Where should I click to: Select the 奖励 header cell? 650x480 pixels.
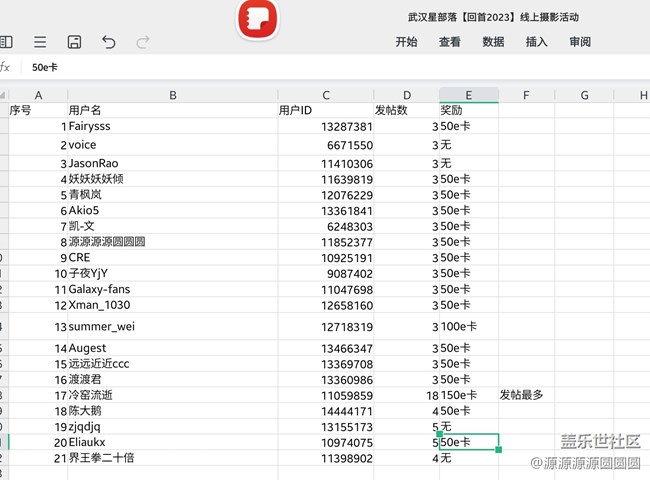[x=469, y=110]
